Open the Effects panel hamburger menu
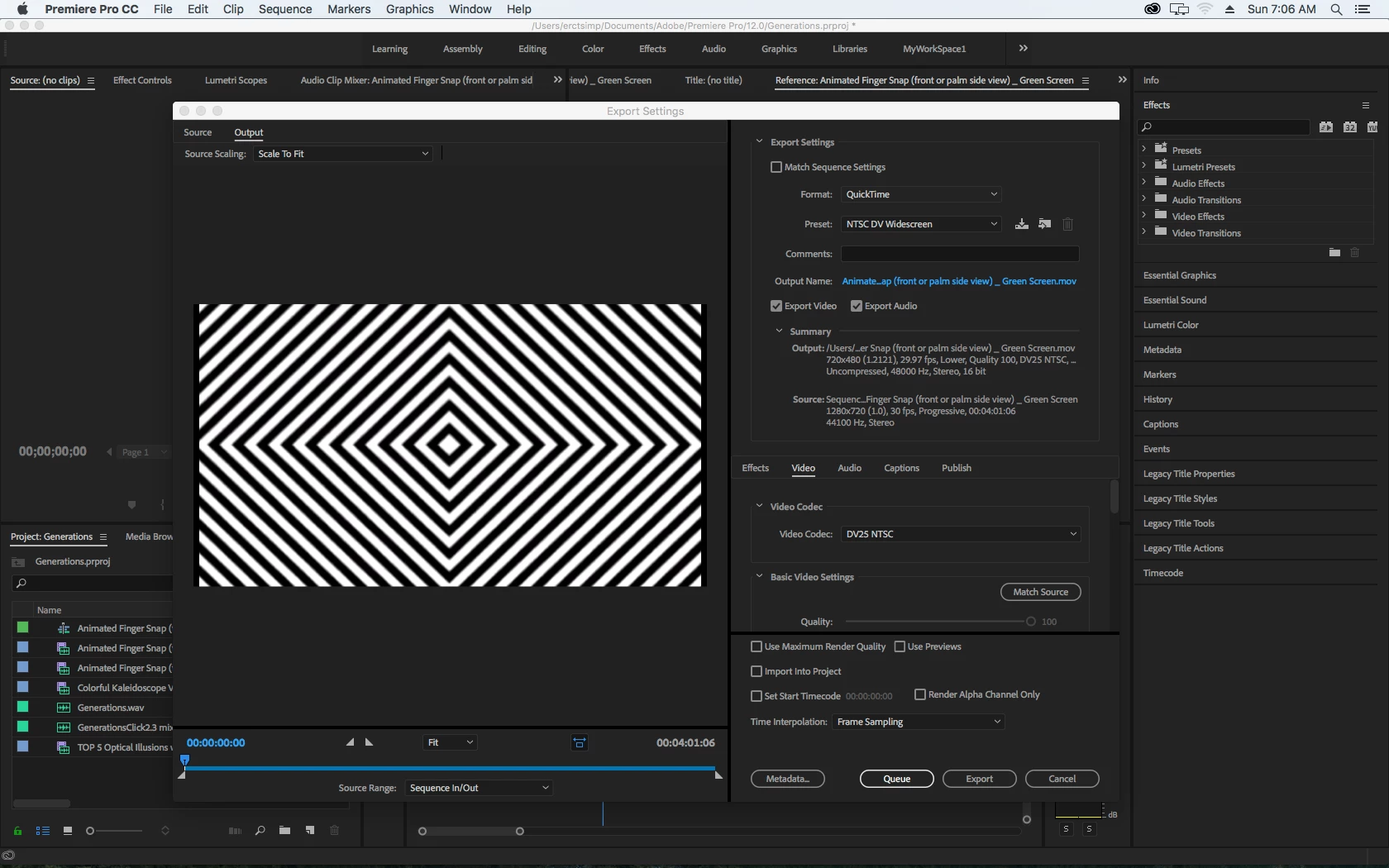The image size is (1389, 868). (x=1366, y=105)
